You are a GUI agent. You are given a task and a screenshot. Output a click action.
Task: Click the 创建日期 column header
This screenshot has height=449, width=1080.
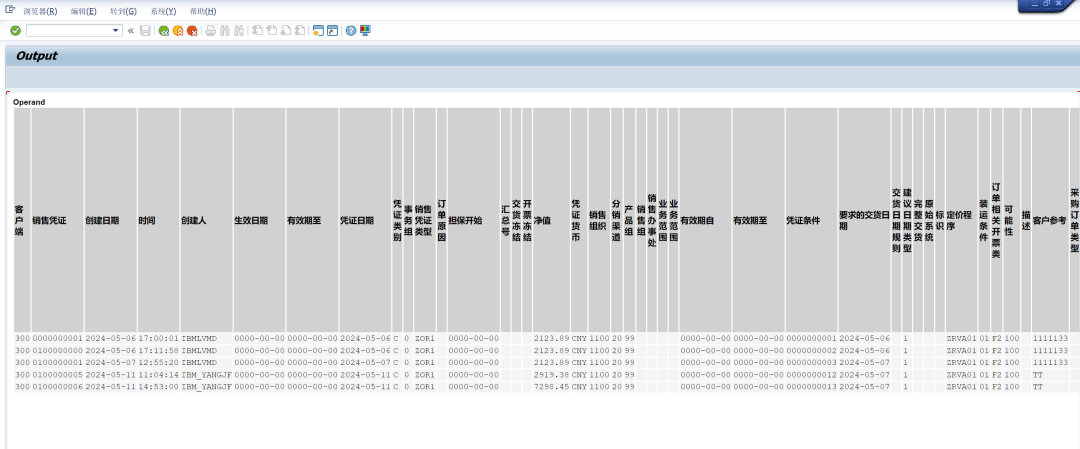tap(111, 220)
